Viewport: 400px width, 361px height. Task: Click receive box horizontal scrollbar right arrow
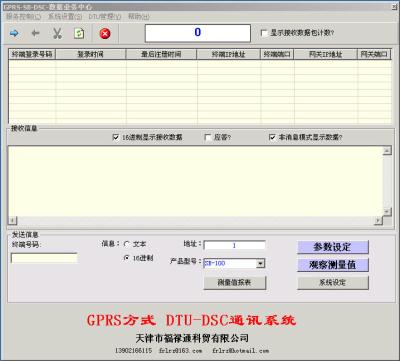[x=378, y=220]
